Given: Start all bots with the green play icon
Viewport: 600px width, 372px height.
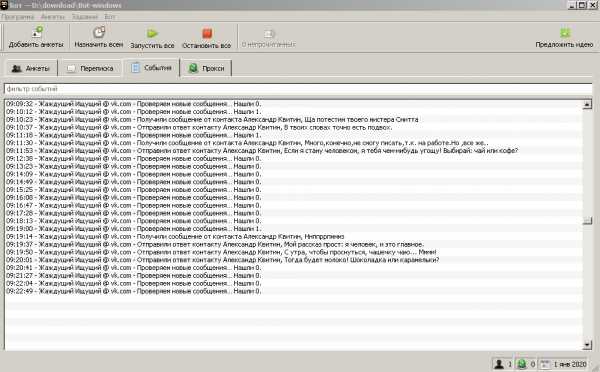Looking at the screenshot, I should click(x=152, y=33).
